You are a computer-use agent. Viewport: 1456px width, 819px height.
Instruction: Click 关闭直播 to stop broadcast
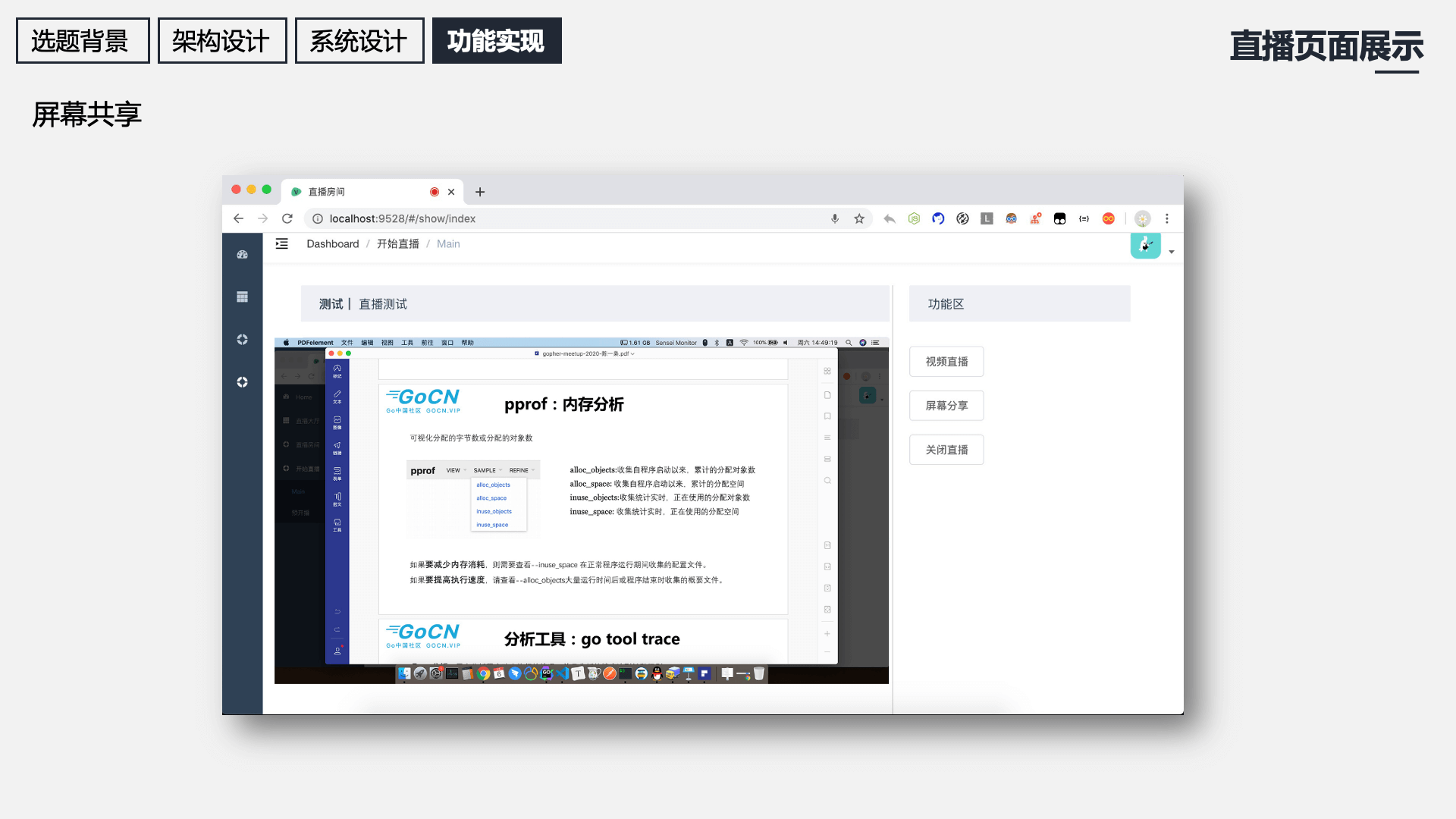pyautogui.click(x=946, y=450)
